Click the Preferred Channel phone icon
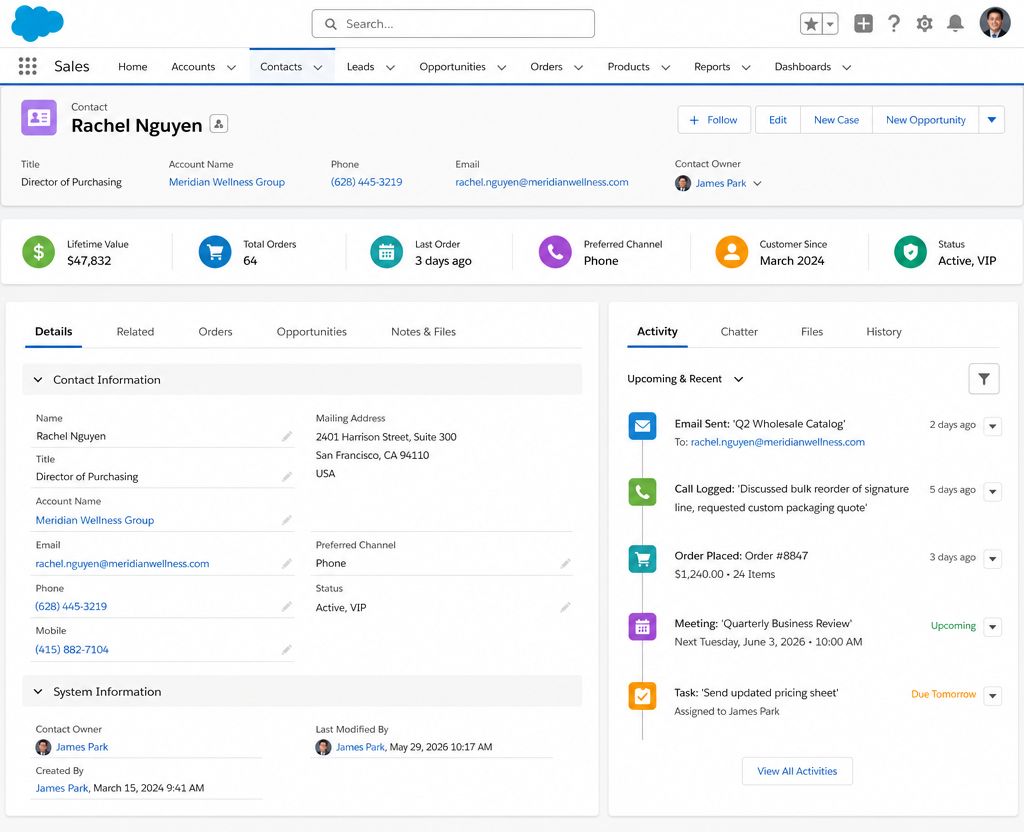 (555, 252)
